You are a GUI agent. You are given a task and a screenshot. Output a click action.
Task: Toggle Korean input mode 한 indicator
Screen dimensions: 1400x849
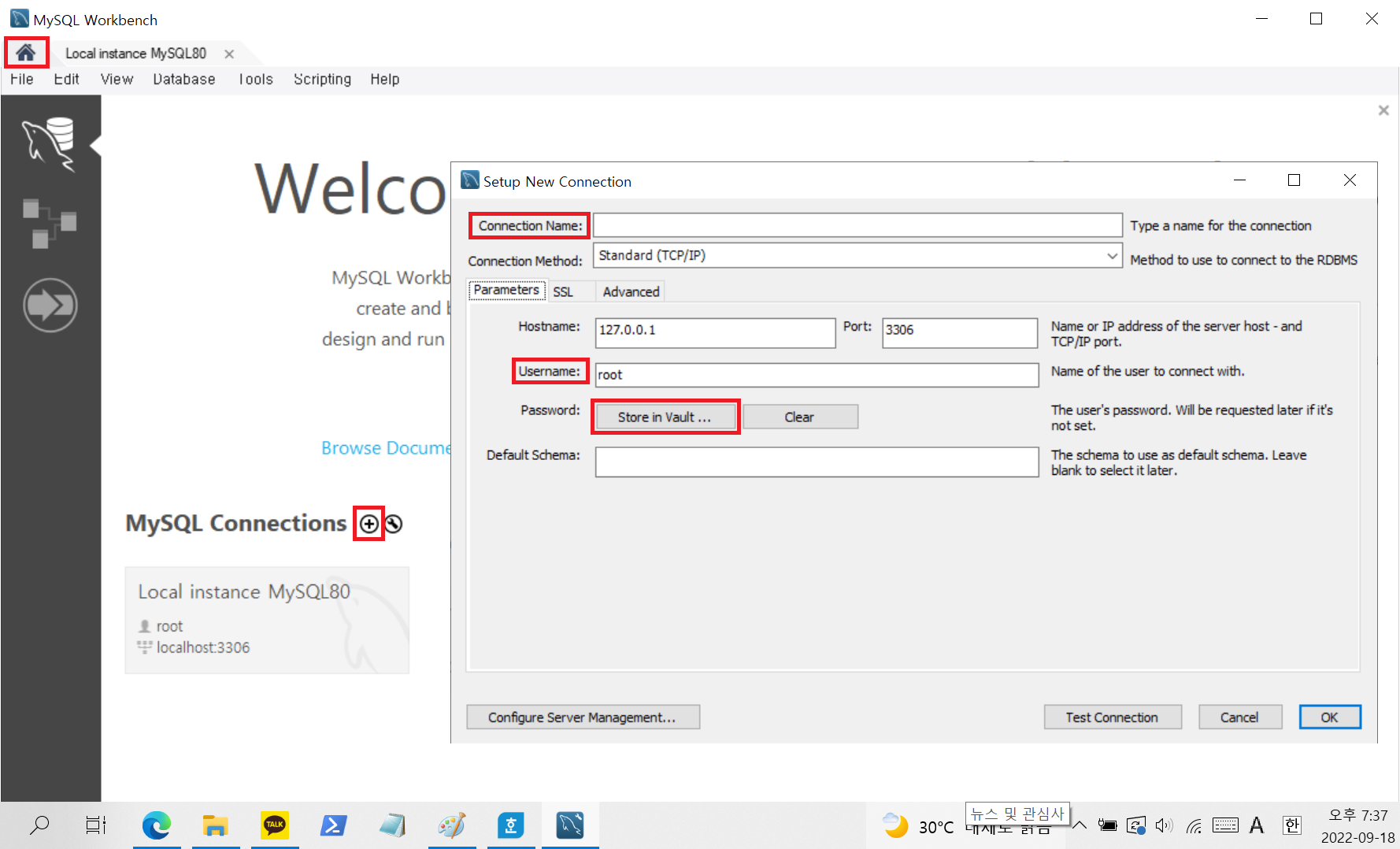[x=1292, y=825]
